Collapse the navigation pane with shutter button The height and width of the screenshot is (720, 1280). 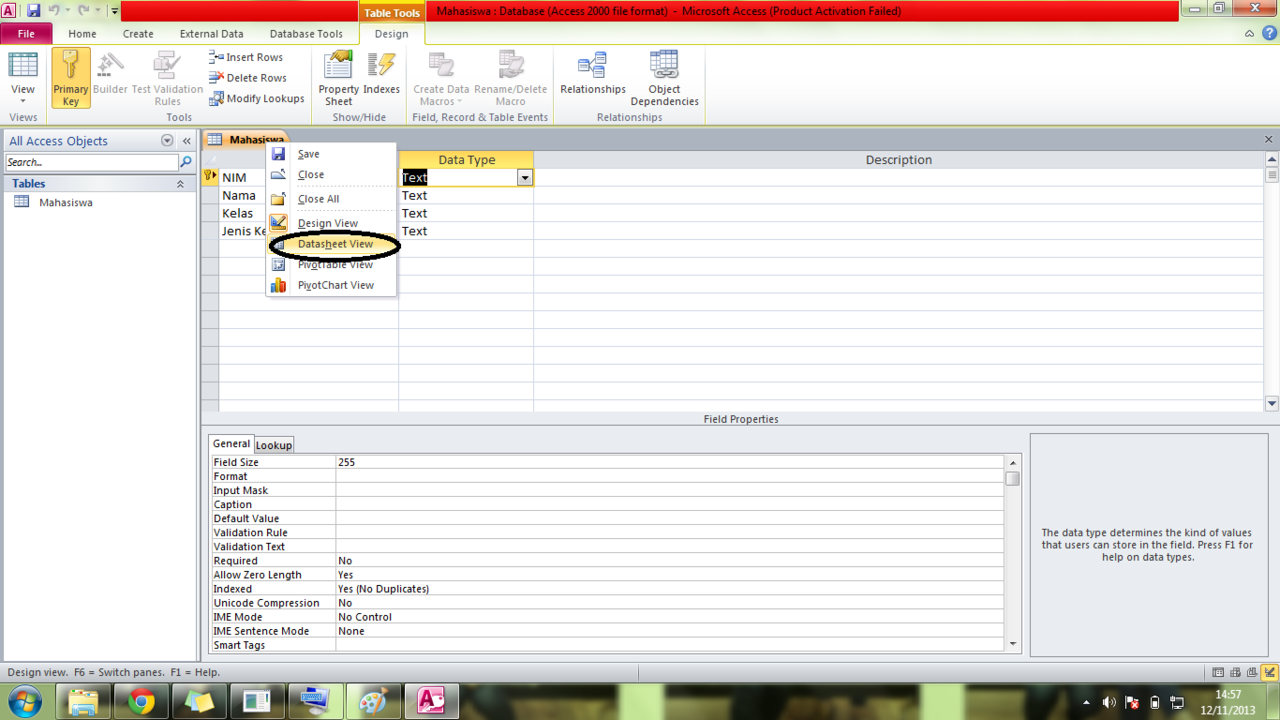tap(186, 141)
